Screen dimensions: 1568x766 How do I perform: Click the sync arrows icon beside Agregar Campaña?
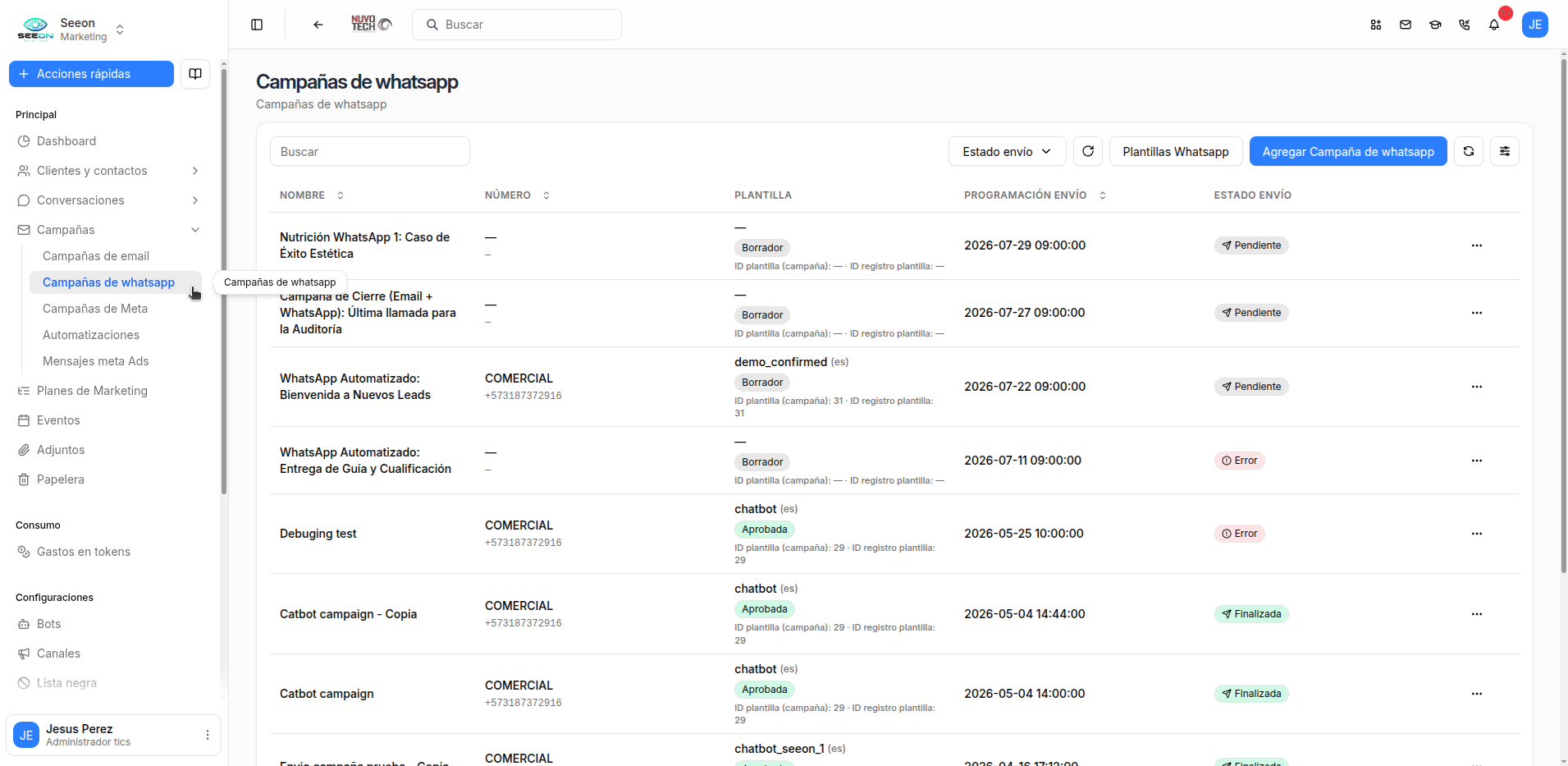[1469, 151]
